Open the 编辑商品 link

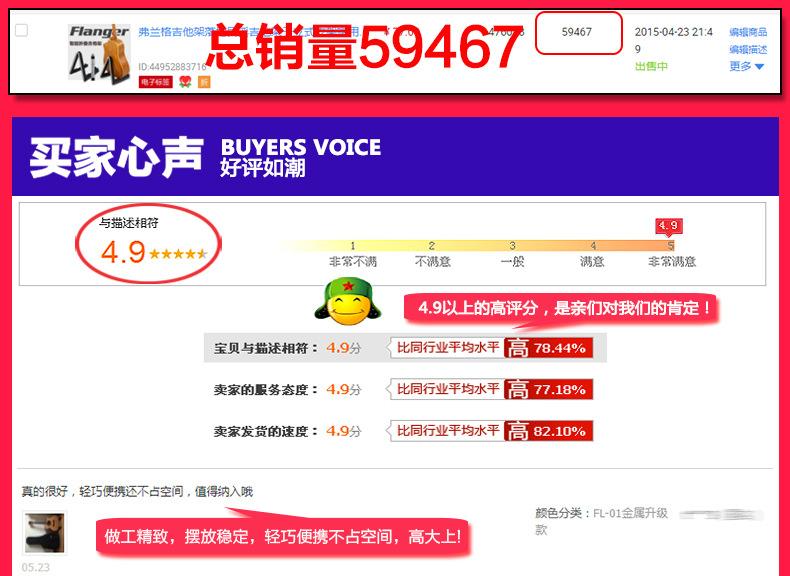(x=748, y=32)
